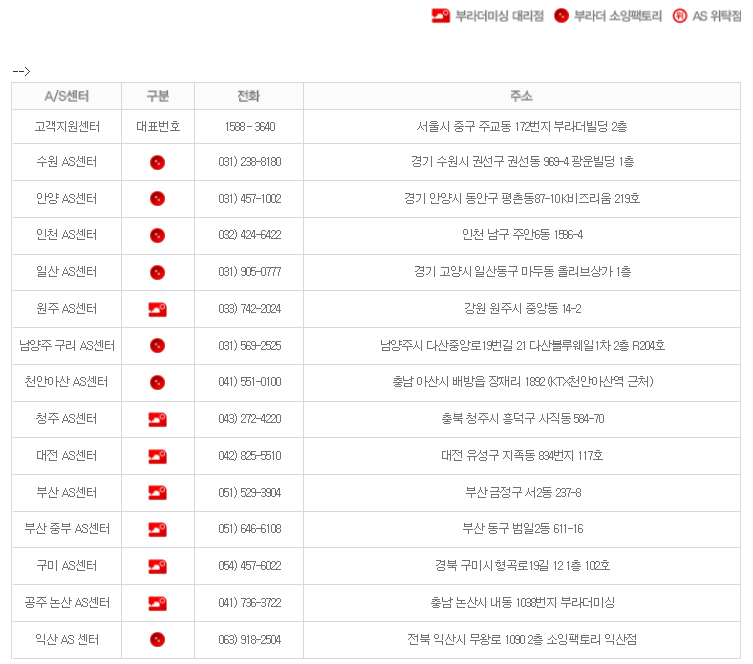Click the 전북 익산시 무왕로 address
Viewport: 753px width, 664px height.
coord(522,640)
